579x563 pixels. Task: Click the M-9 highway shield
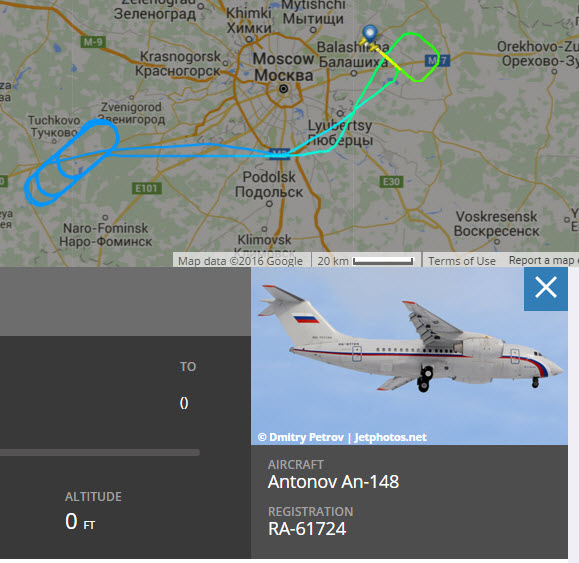[x=93, y=42]
